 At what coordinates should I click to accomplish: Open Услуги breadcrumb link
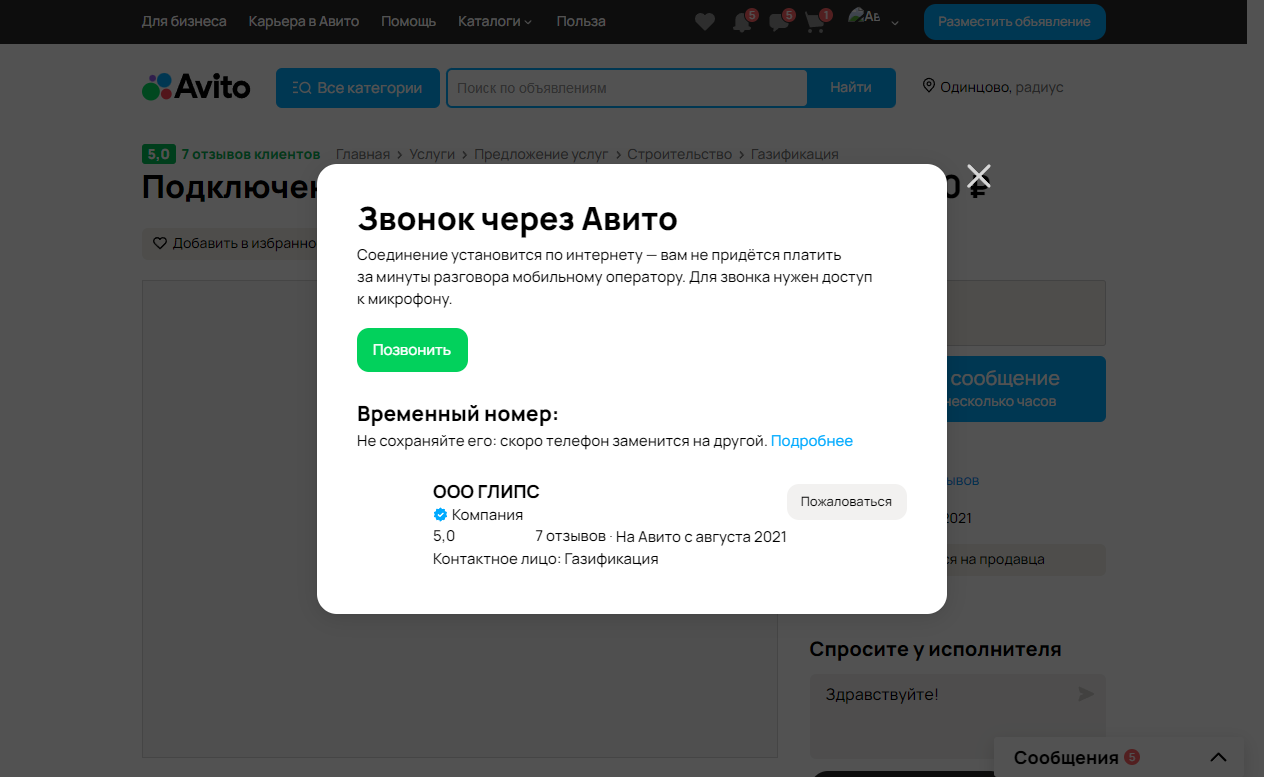432,154
